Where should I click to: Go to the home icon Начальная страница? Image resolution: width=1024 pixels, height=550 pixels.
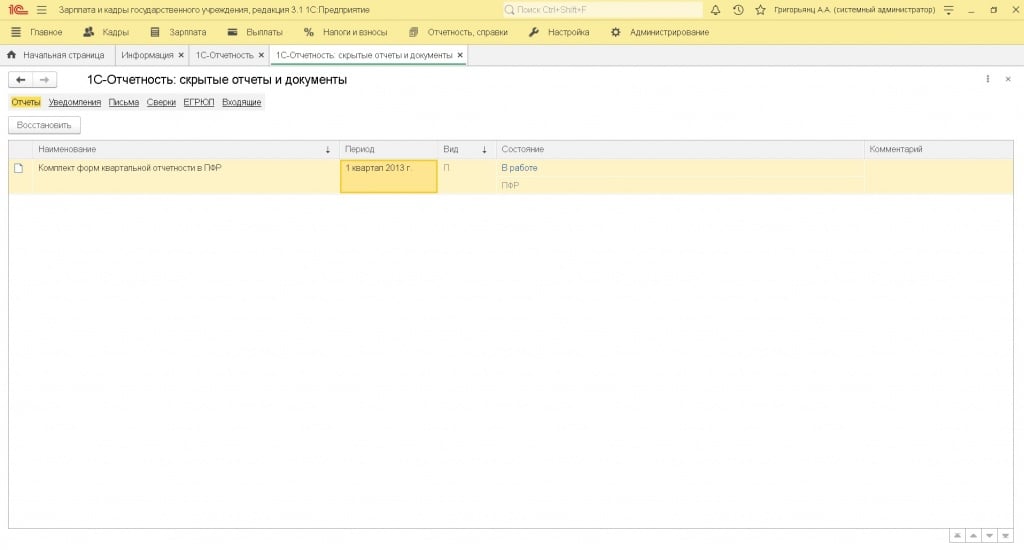pos(12,55)
